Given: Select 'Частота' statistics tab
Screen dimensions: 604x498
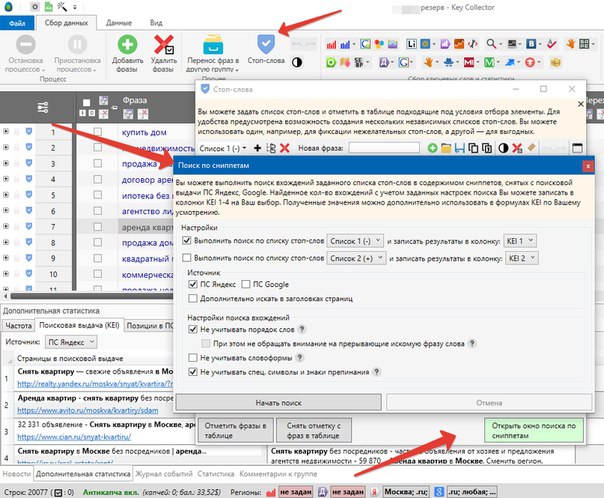Looking at the screenshot, I should click(x=18, y=326).
